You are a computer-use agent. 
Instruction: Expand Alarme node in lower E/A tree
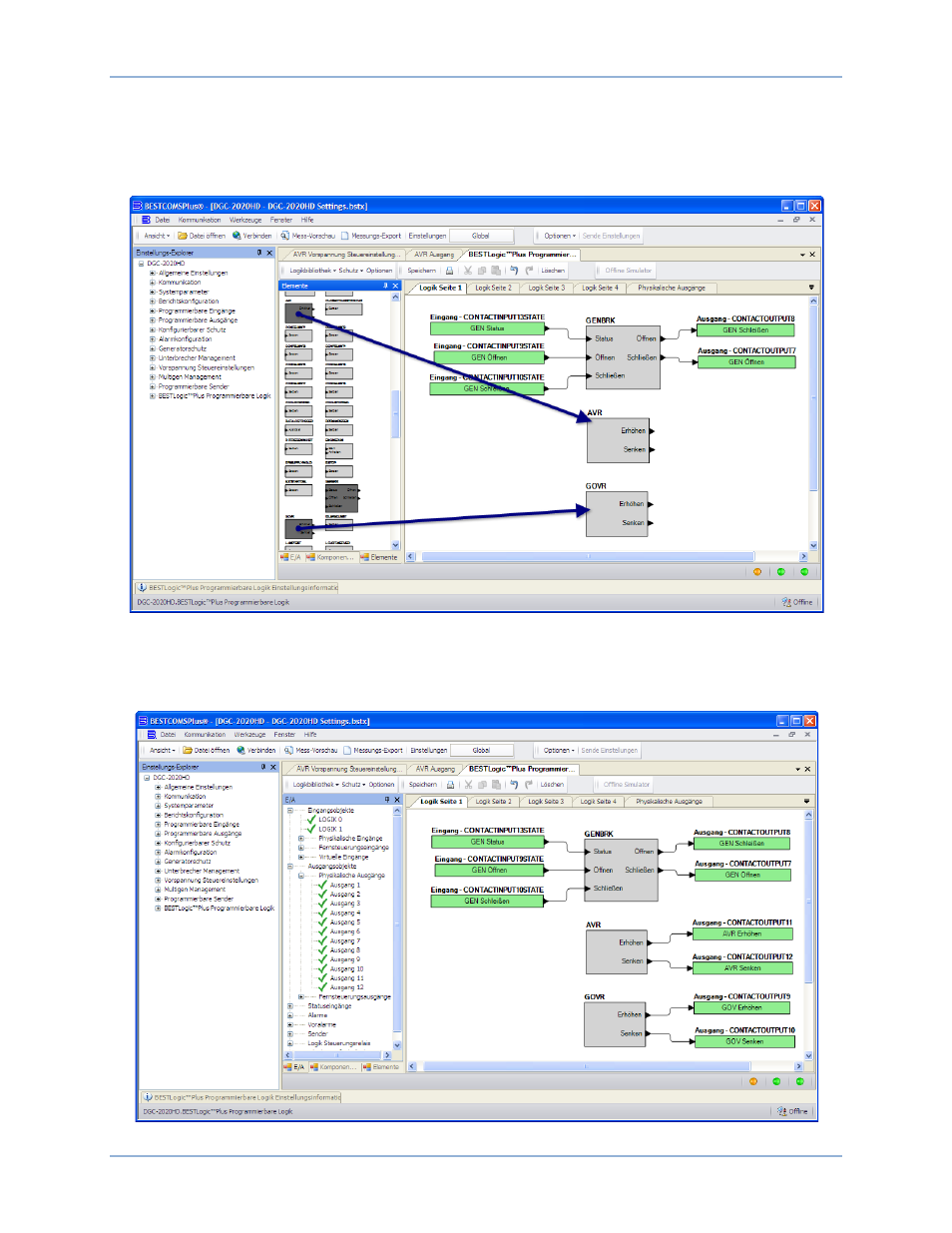290,1015
